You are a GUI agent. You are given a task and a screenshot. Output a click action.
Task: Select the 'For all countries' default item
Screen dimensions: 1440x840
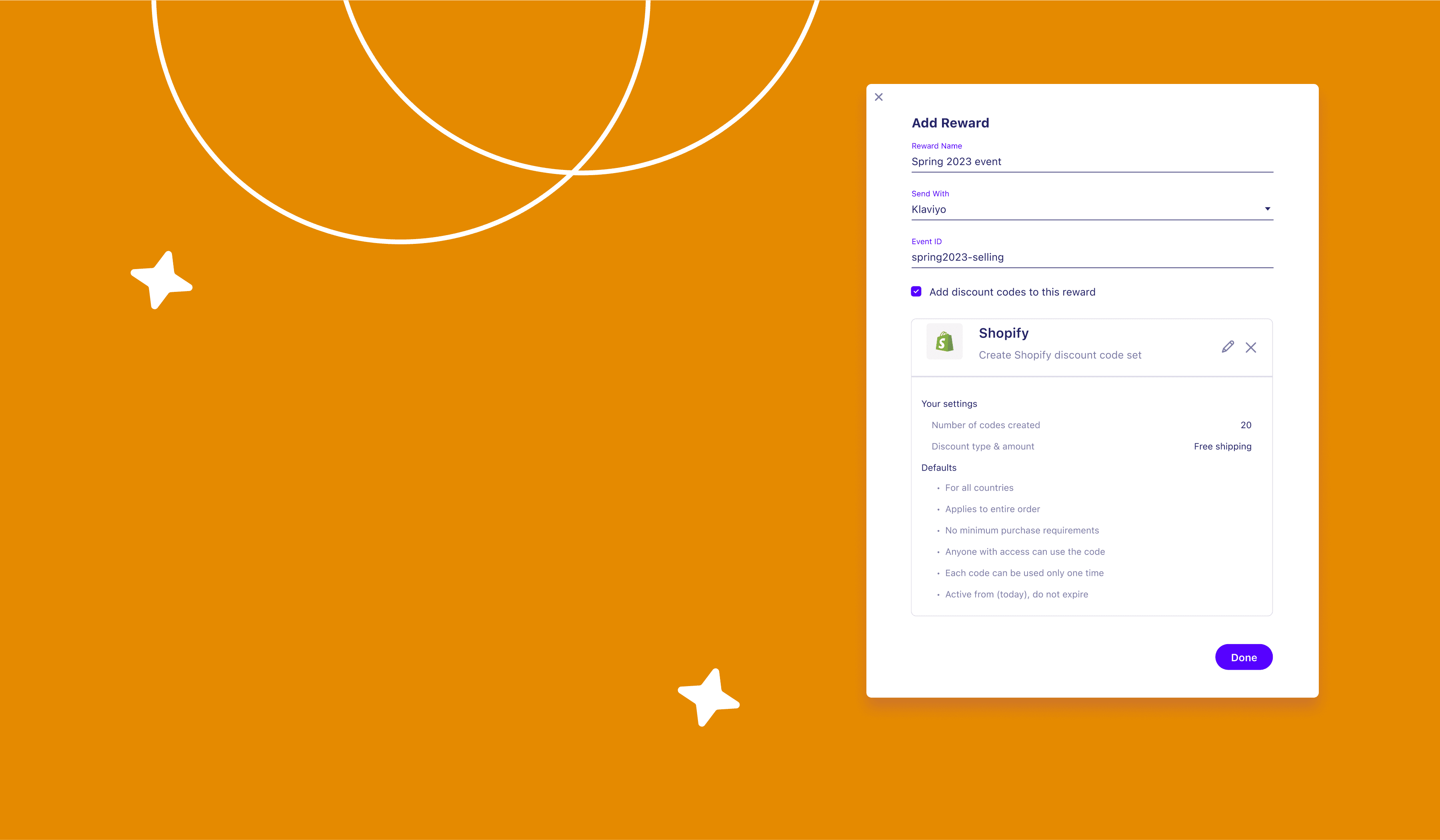(979, 488)
